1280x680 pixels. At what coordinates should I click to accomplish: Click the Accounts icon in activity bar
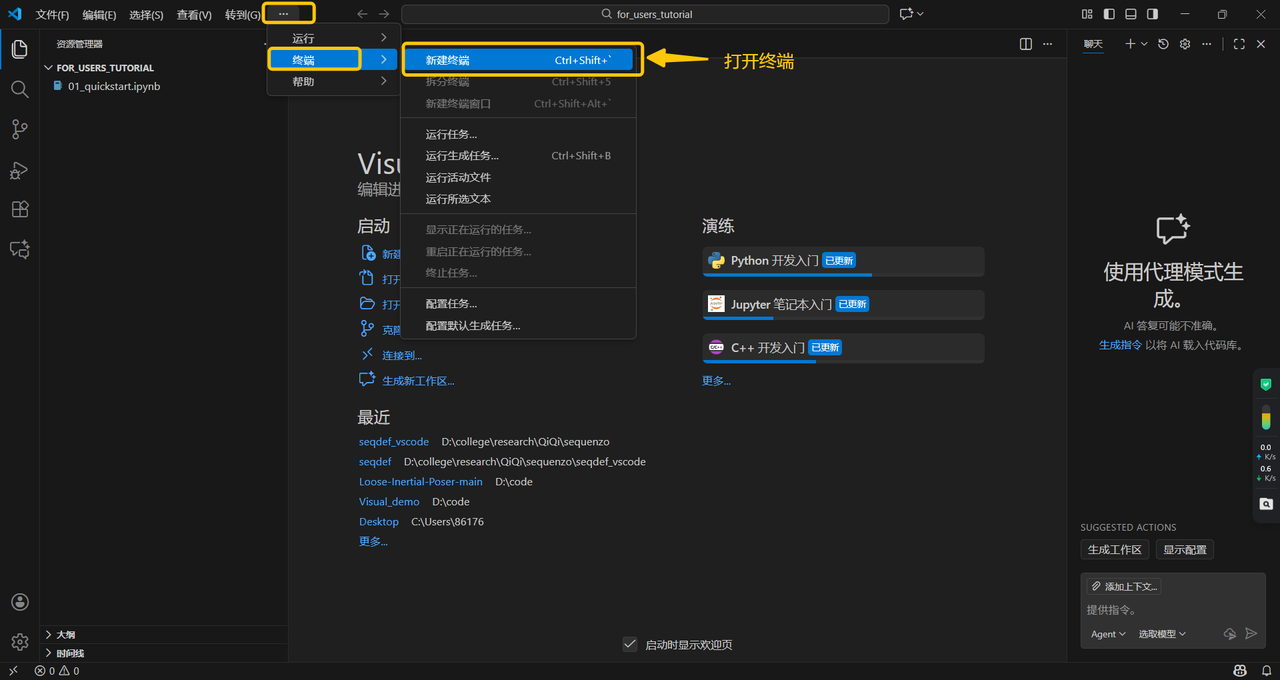[x=19, y=602]
